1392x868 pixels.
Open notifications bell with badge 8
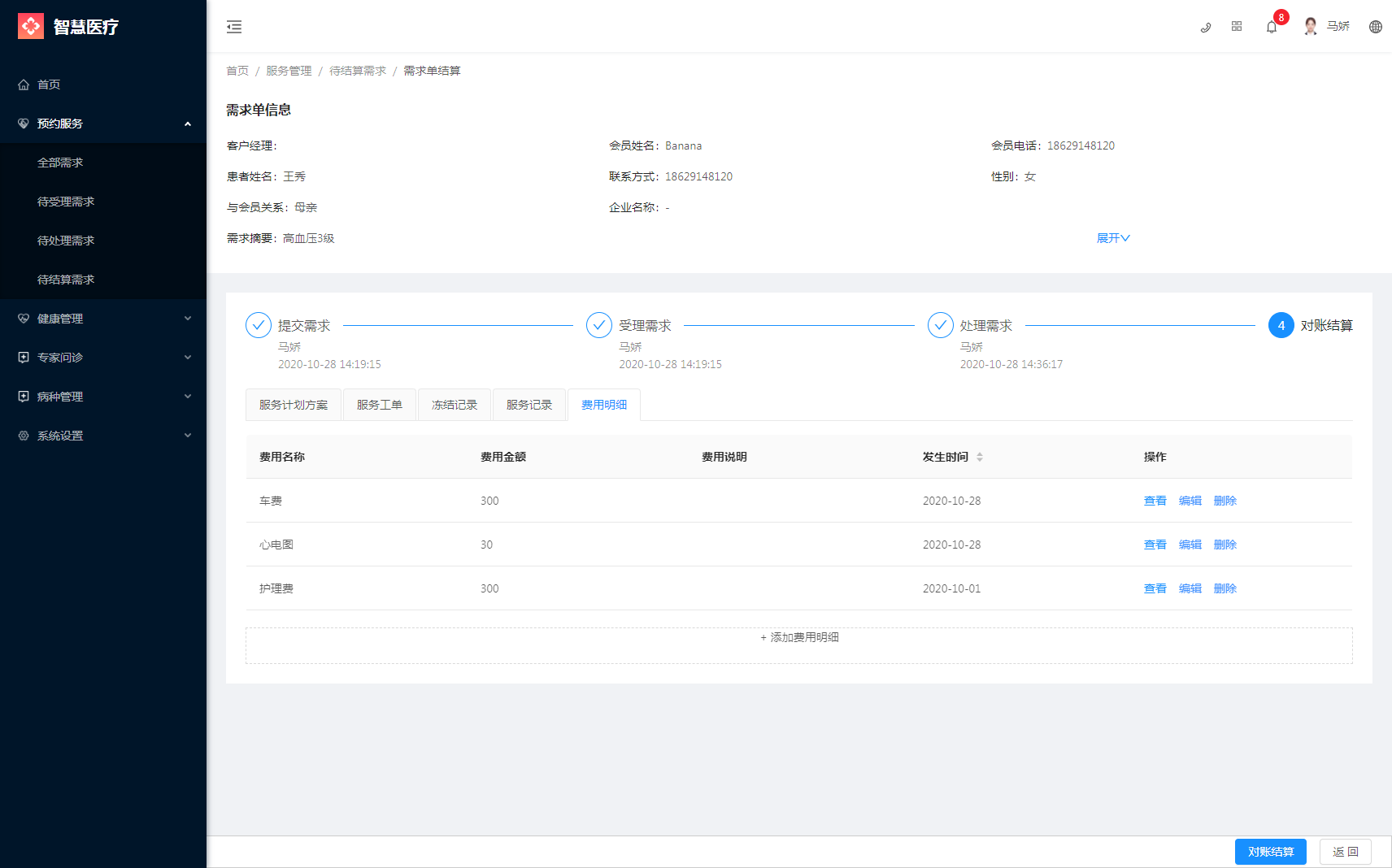click(1272, 27)
